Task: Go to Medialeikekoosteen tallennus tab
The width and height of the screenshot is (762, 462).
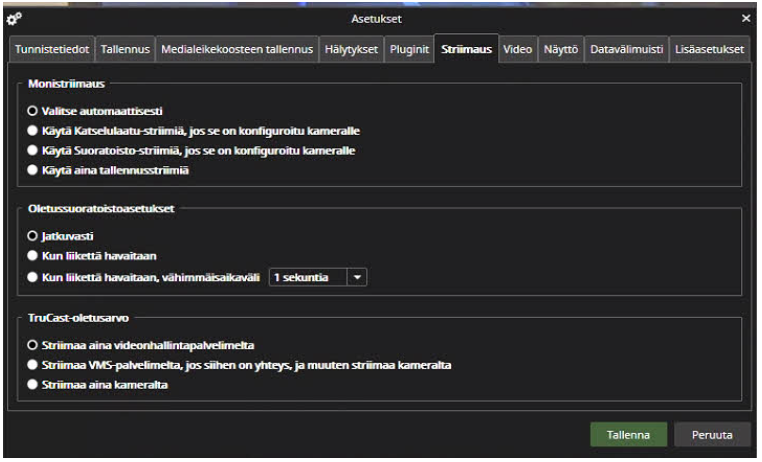Action: [x=237, y=49]
